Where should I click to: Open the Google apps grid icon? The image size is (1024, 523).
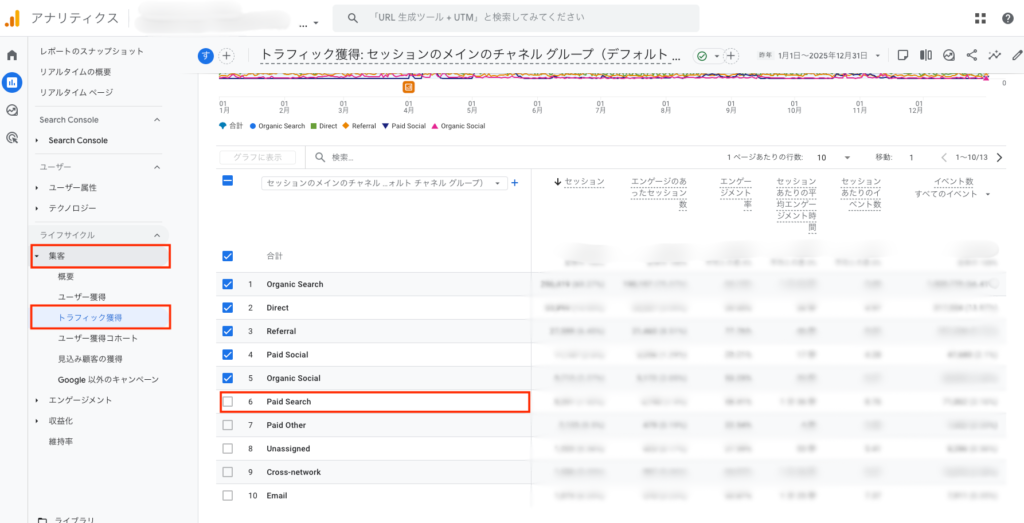[x=980, y=18]
